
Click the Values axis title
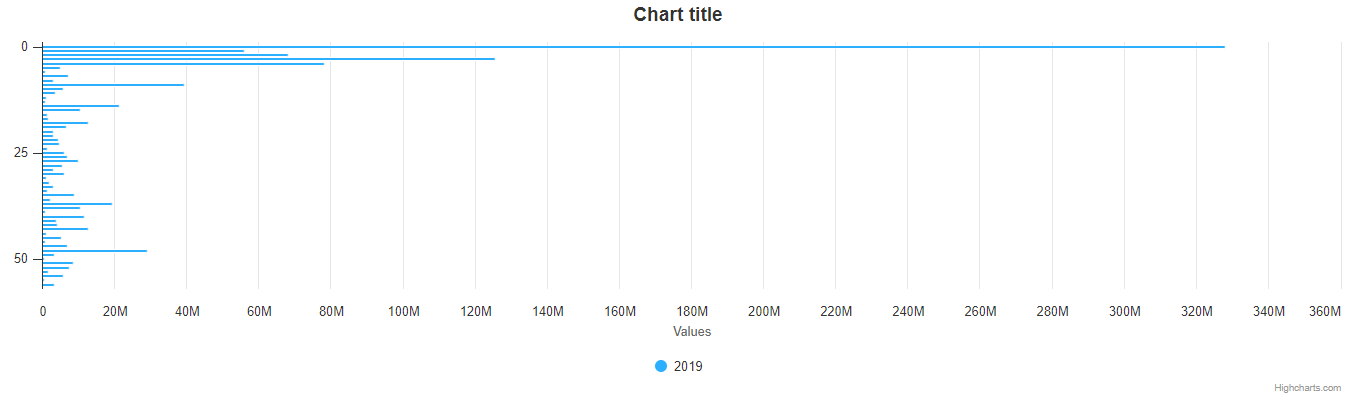click(692, 331)
